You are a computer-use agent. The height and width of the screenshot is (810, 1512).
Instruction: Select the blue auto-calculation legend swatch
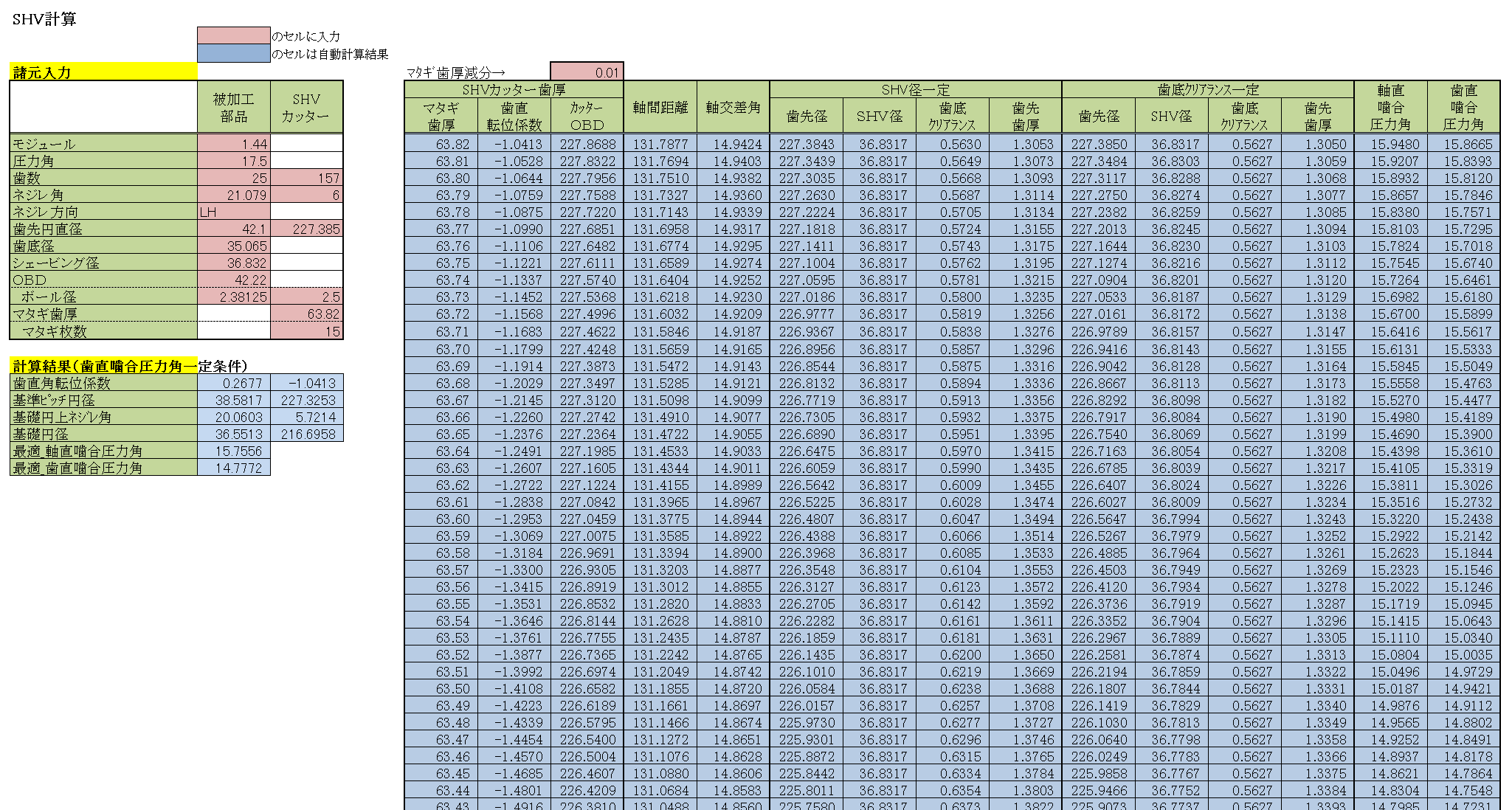click(x=233, y=53)
